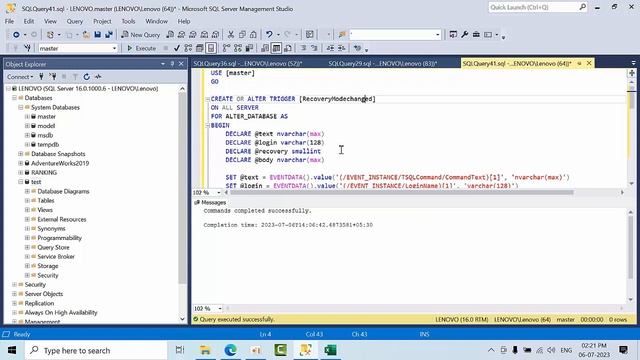The height and width of the screenshot is (360, 640).
Task: Open the Object Explorer window position dropdown
Action: (163, 64)
